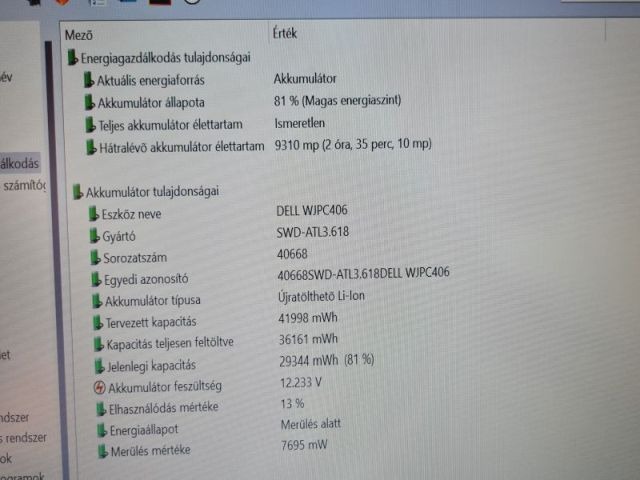Viewport: 640px width, 480px height.
Task: Click the icon next to 'Energiaállapot'
Action: [x=102, y=430]
